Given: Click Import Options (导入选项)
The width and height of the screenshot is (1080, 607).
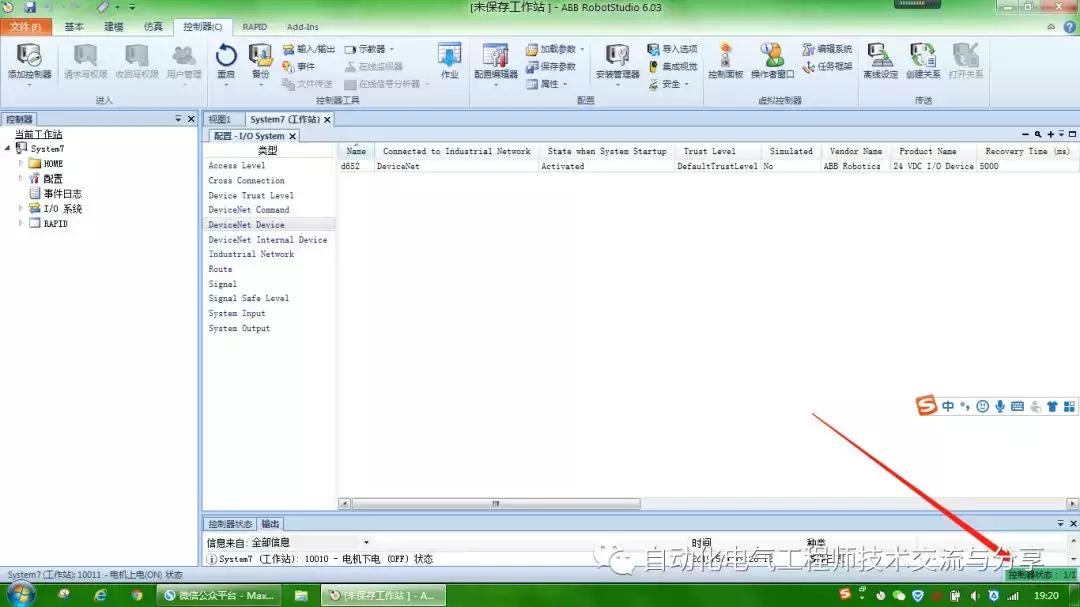Looking at the screenshot, I should (672, 49).
